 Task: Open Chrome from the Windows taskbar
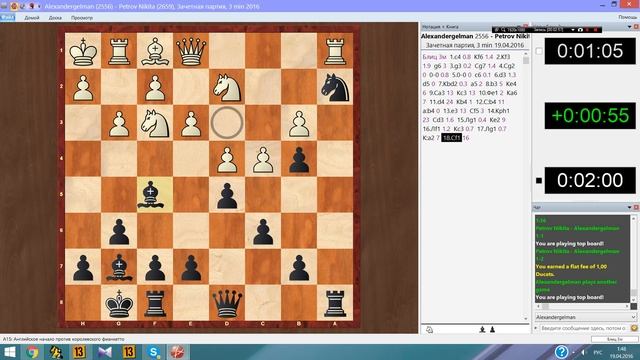[x=32, y=352]
